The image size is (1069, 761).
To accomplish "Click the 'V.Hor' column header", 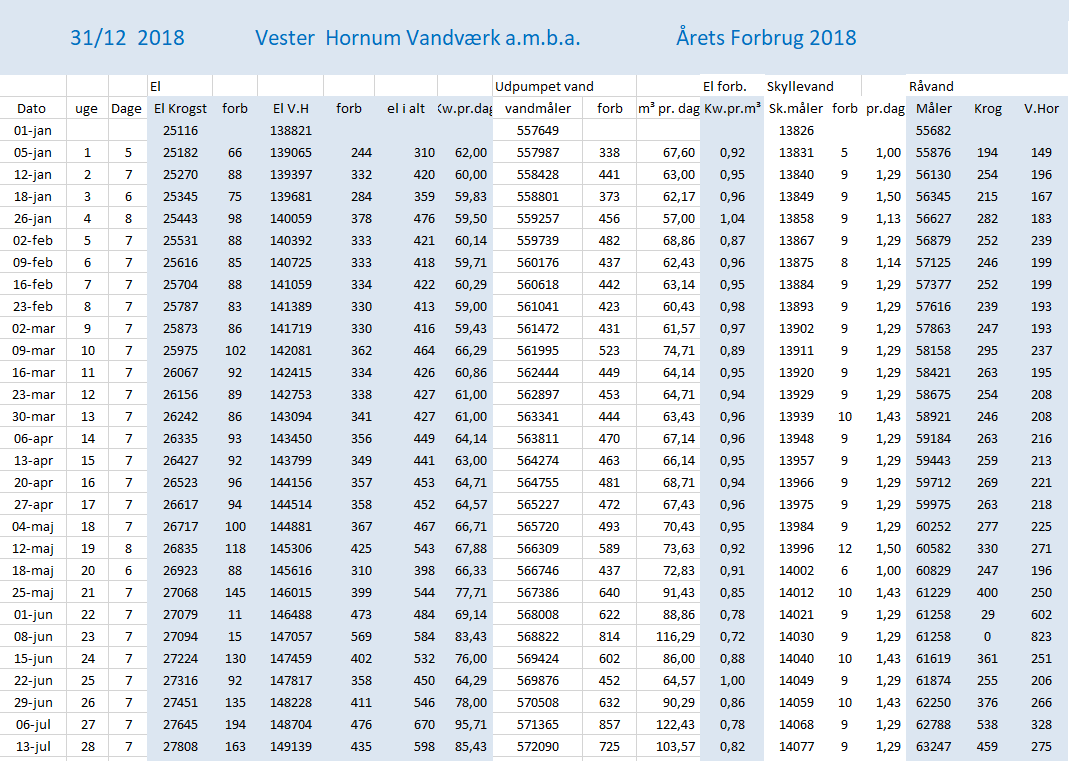I will (1041, 108).
